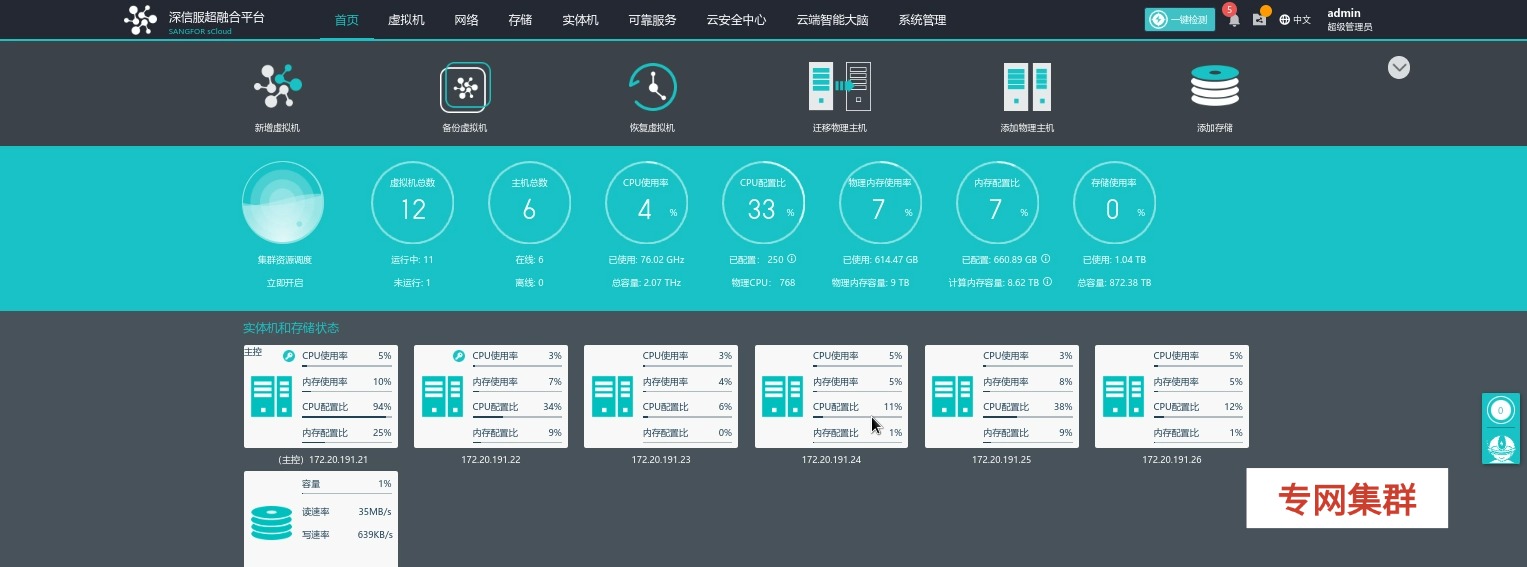Click the 虚拟机总数 12 gauge circle
This screenshot has height=567, width=1527.
click(x=413, y=203)
